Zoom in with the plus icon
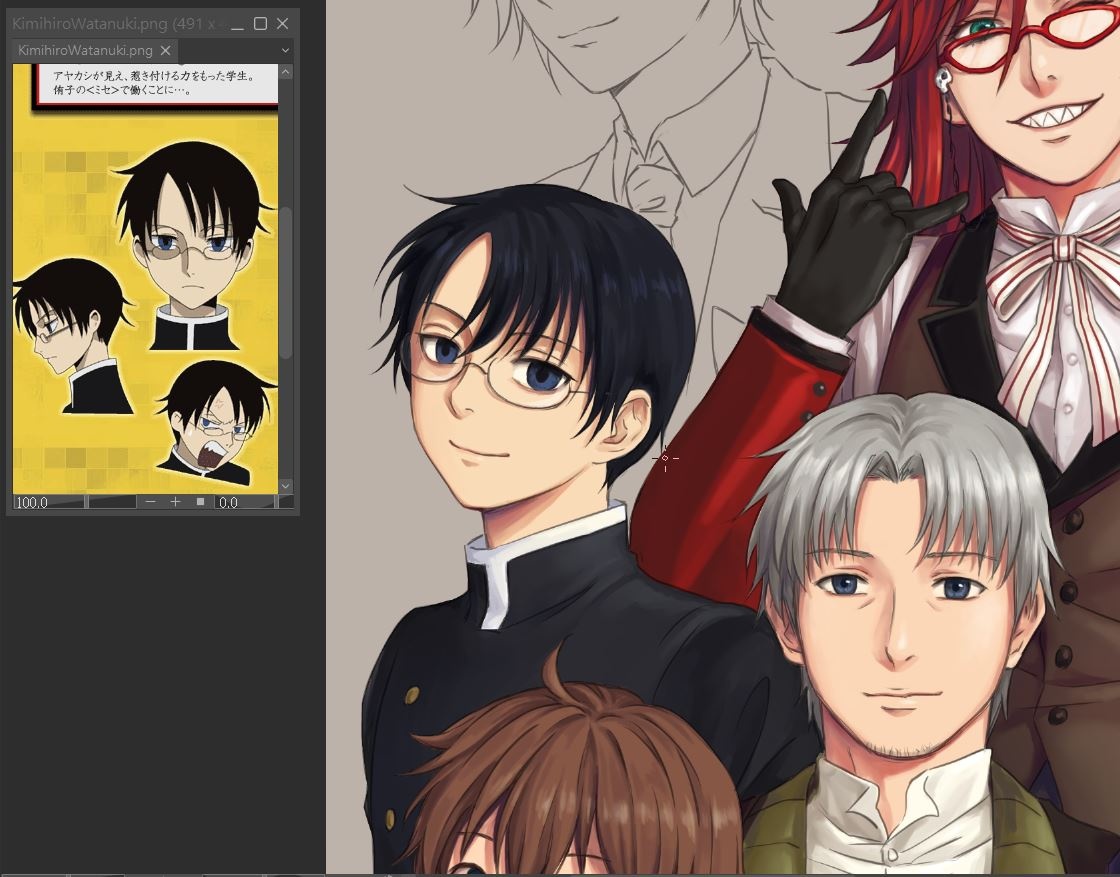 click(x=175, y=502)
